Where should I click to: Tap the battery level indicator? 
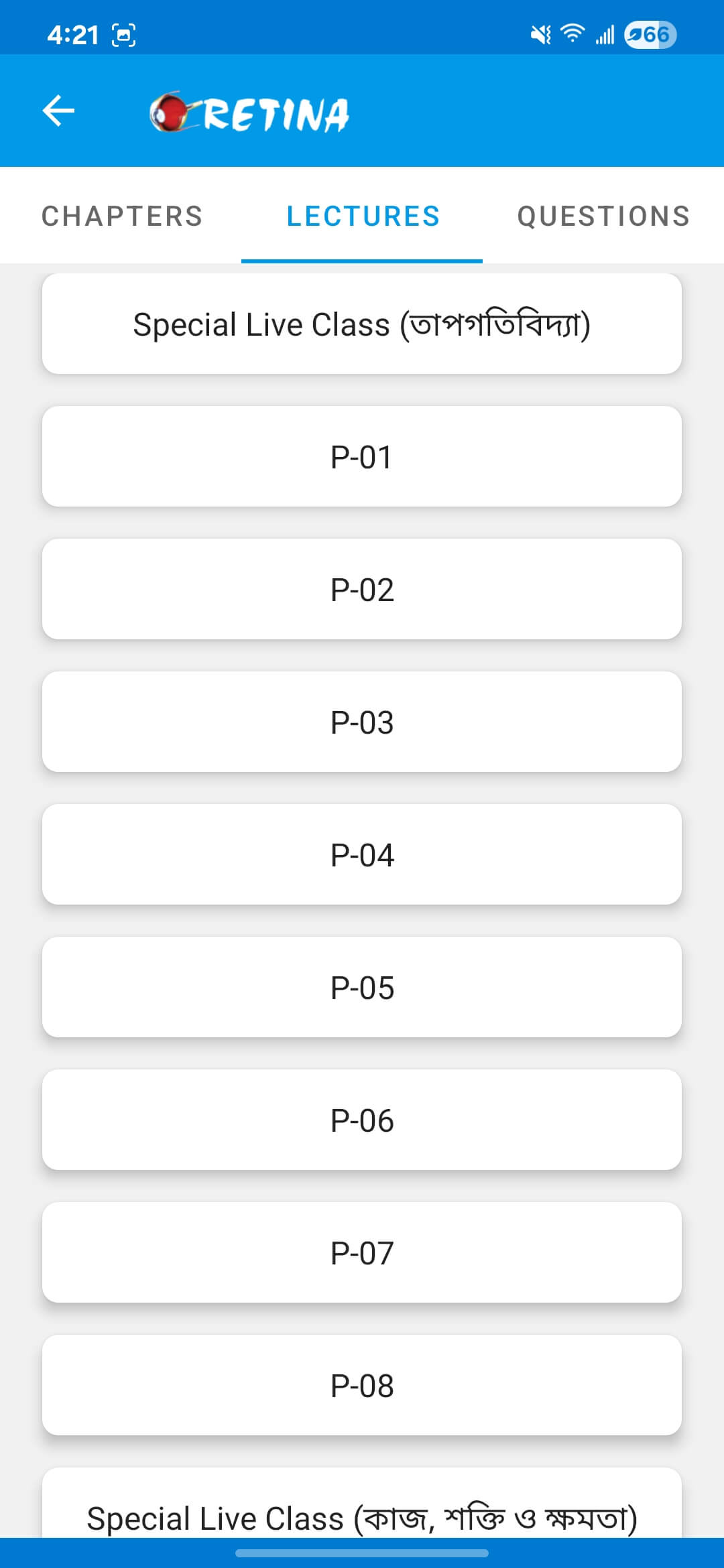(650, 34)
